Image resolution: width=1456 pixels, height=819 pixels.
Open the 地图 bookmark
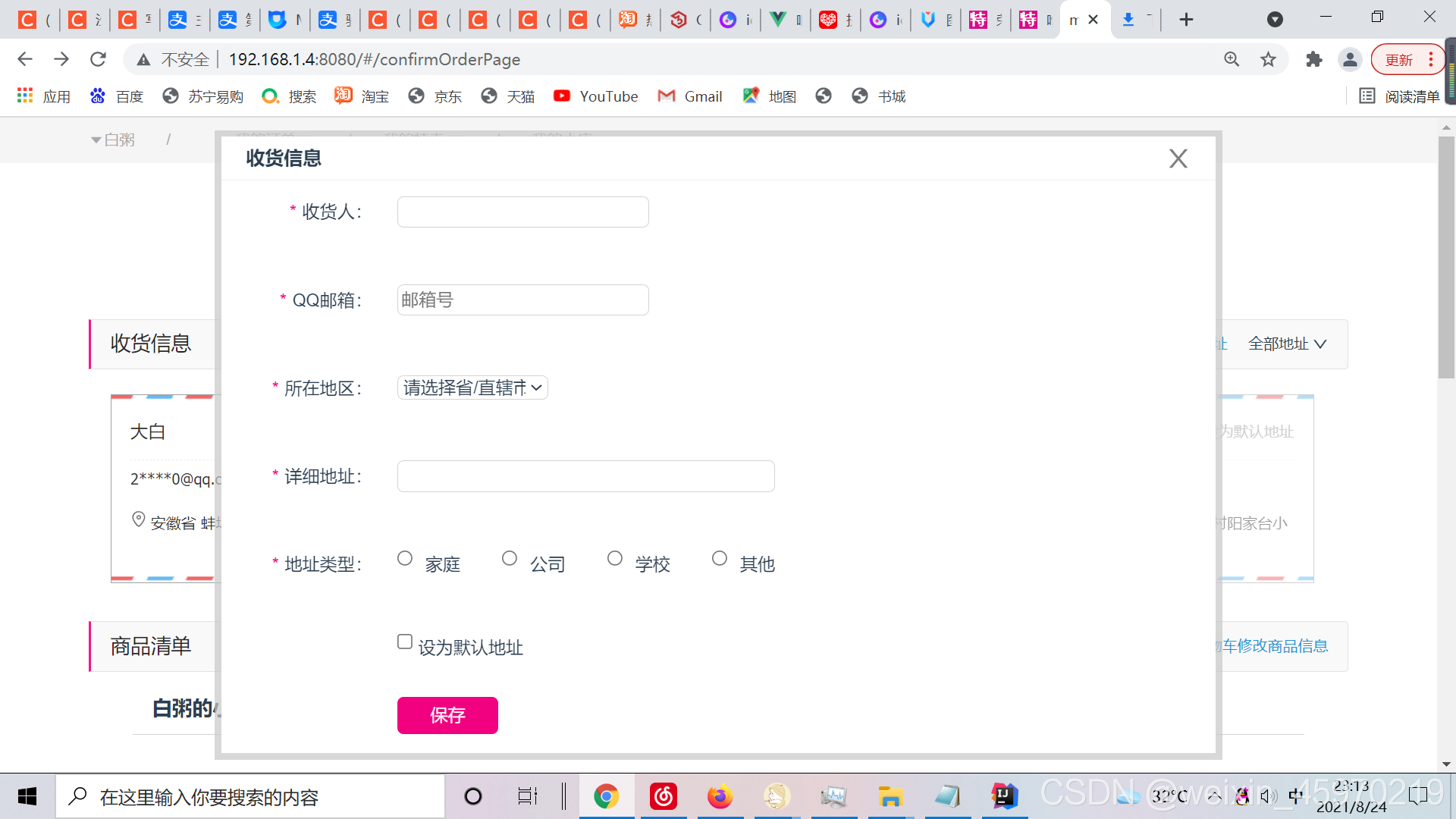tap(769, 96)
